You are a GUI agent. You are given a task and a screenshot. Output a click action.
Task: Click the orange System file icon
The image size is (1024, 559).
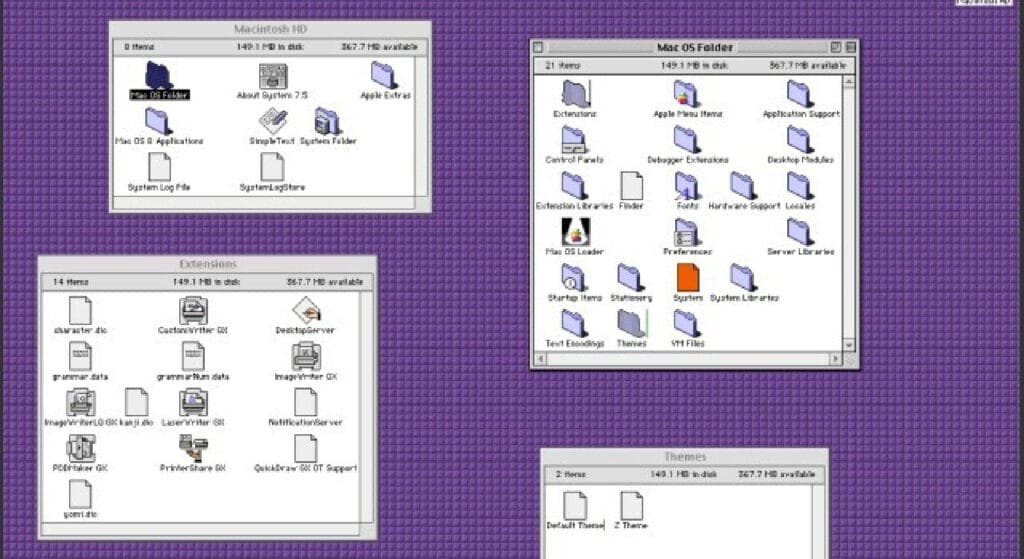(688, 278)
